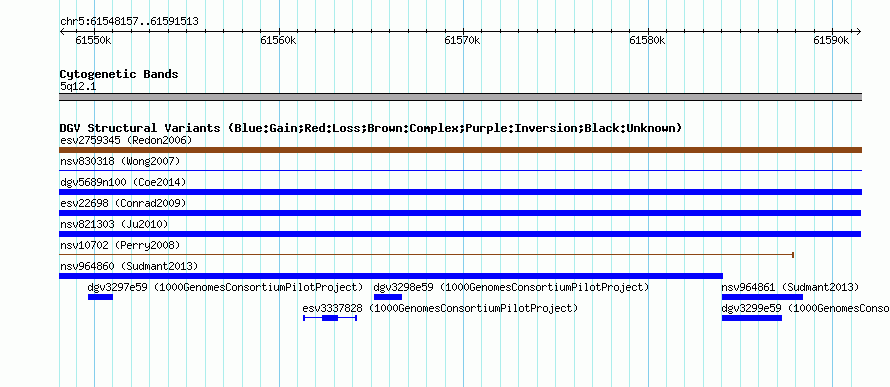Select the blue nsv821303 gain bar
Screen dimensions: 890x387
(x=460, y=234)
